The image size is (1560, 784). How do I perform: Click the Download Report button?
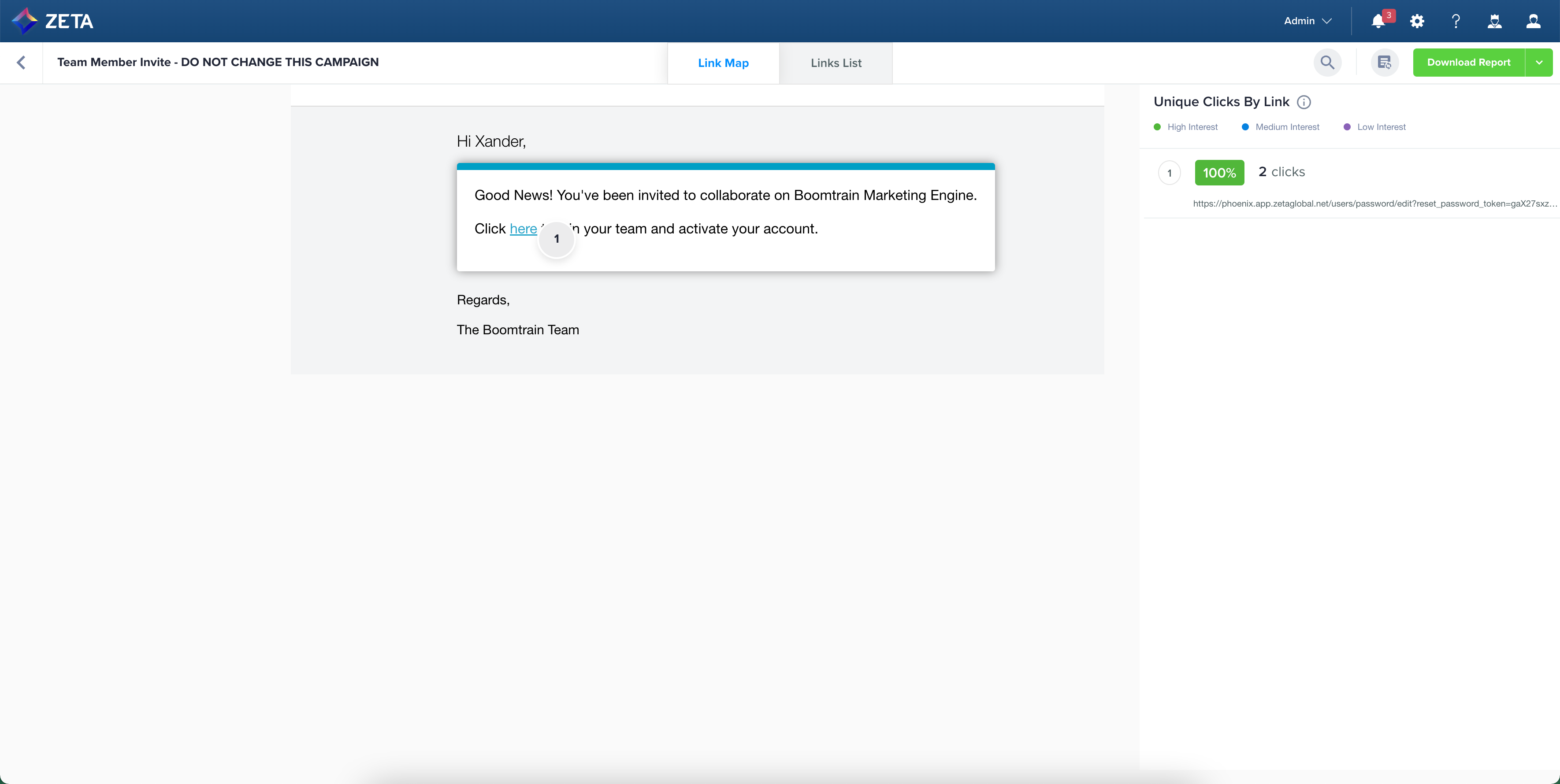[1468, 63]
